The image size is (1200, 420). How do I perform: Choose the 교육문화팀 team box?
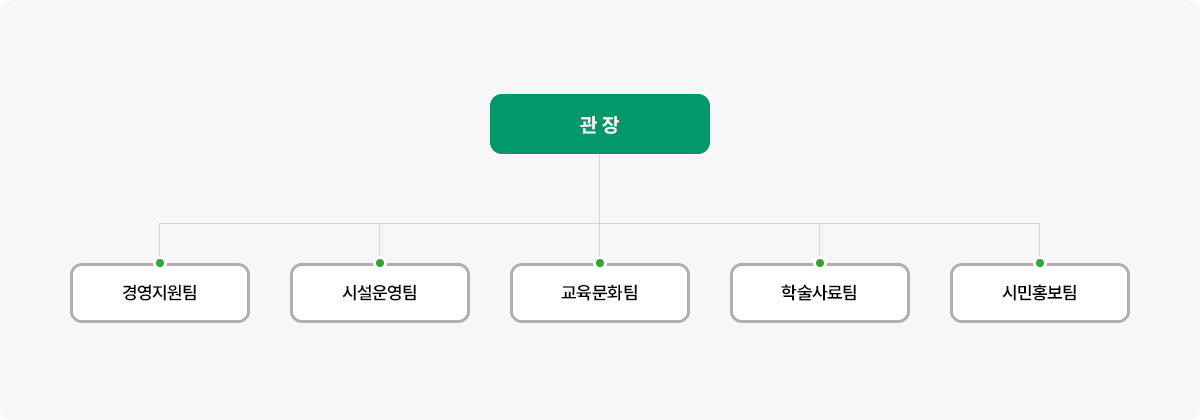click(600, 293)
